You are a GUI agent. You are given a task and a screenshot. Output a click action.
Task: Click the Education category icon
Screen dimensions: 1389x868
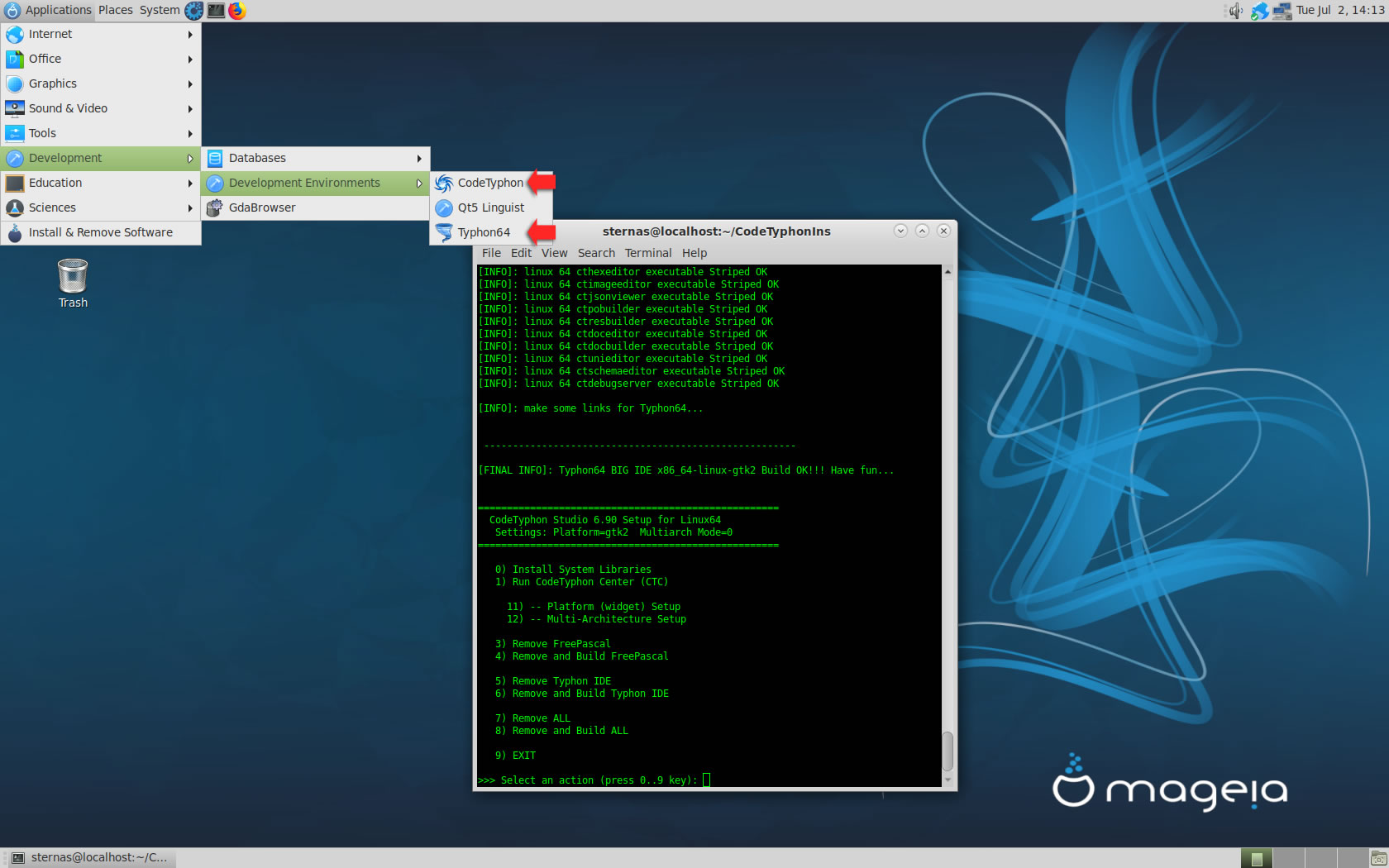[15, 183]
